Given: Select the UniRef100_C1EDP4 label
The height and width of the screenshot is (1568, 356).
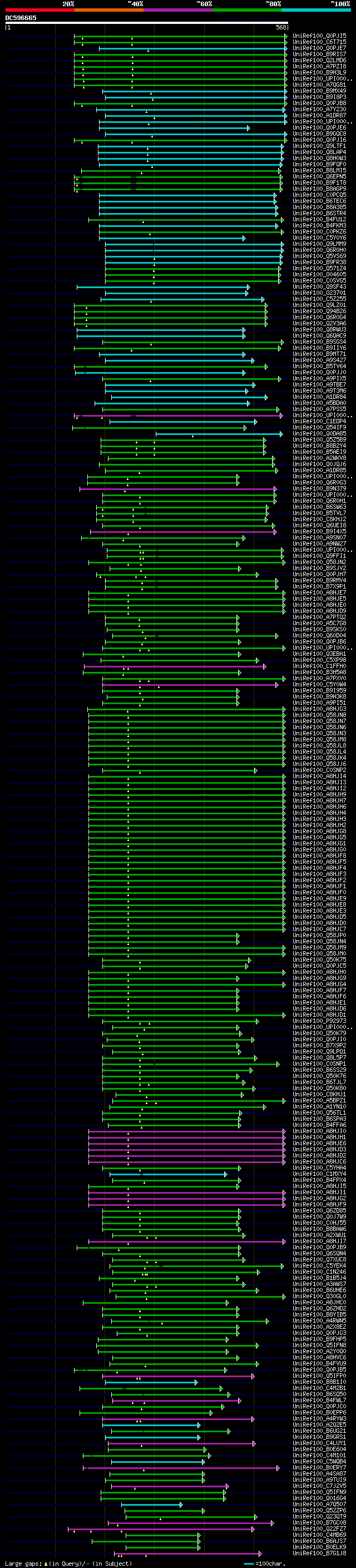Looking at the screenshot, I should point(319,421).
